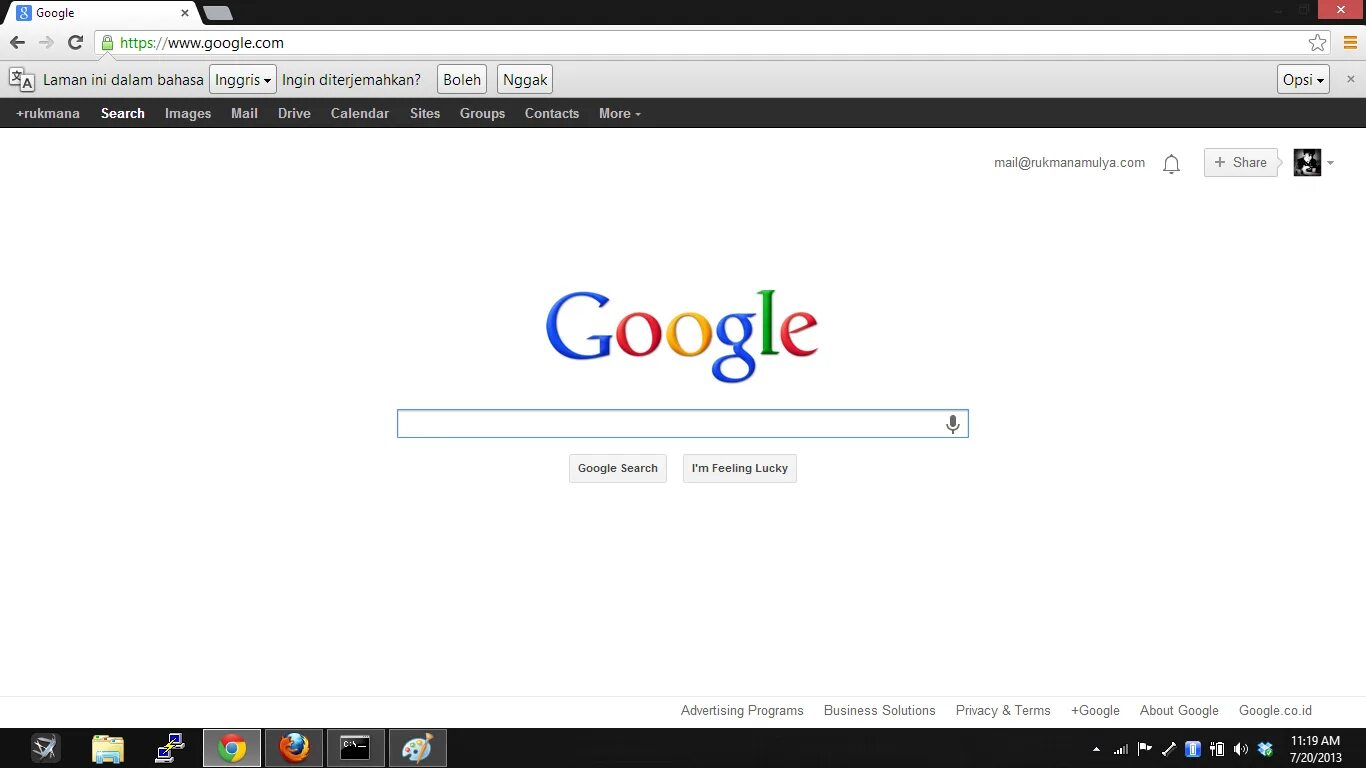
Task: Open the notifications bell icon
Action: tap(1171, 164)
